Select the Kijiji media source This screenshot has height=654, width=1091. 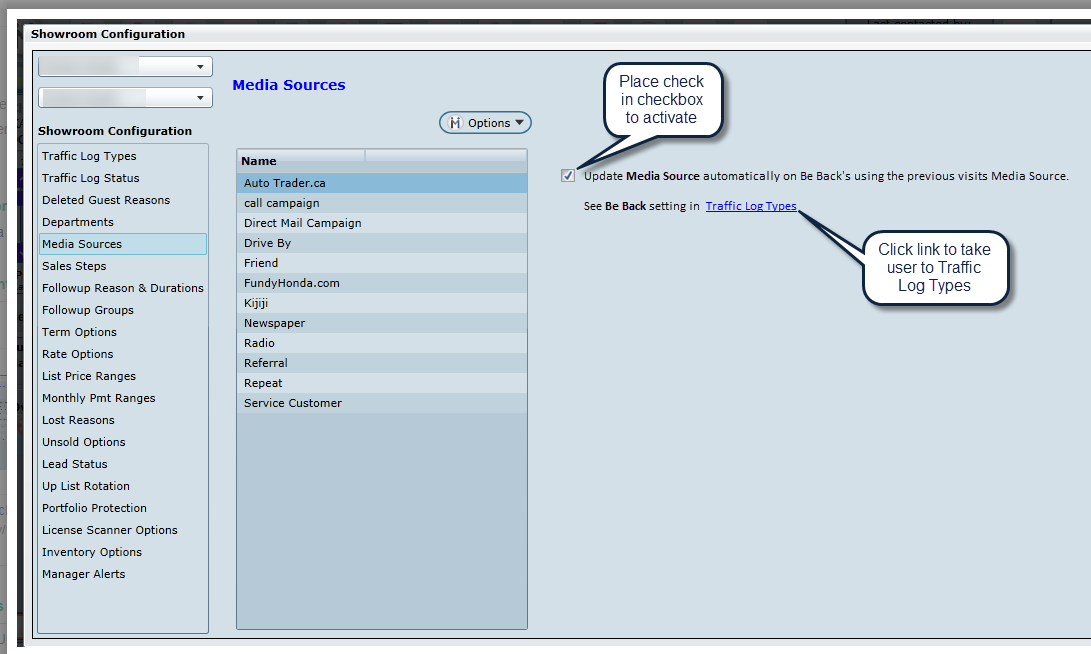click(256, 303)
